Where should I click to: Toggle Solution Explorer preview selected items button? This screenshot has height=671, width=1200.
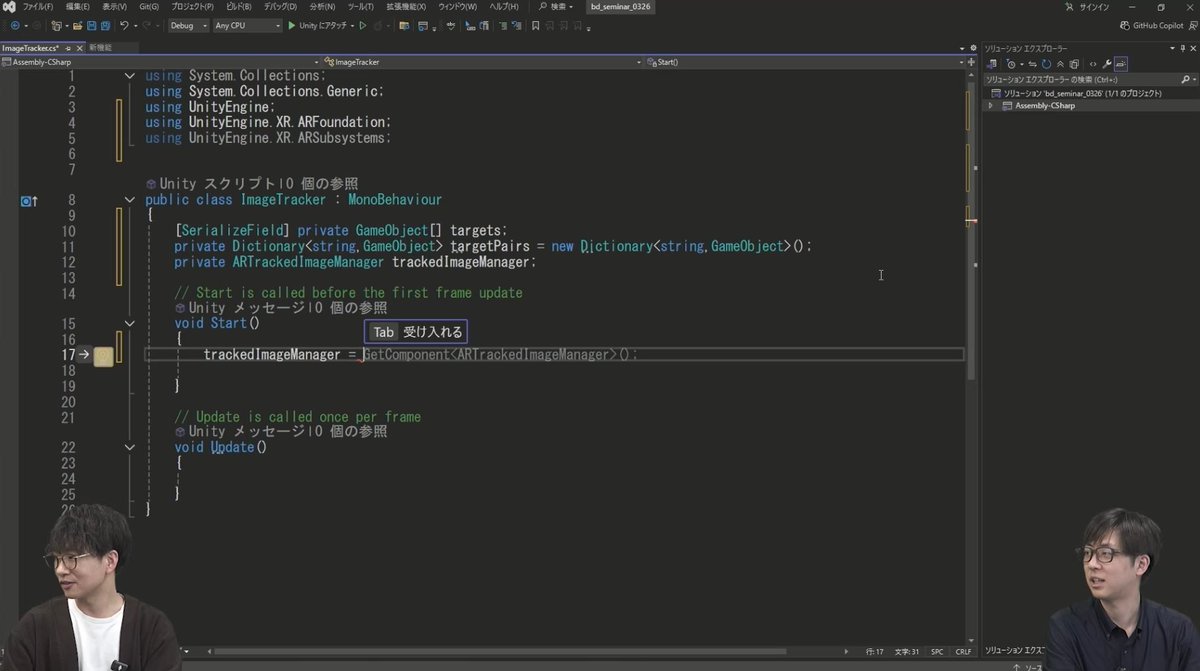pos(1121,64)
